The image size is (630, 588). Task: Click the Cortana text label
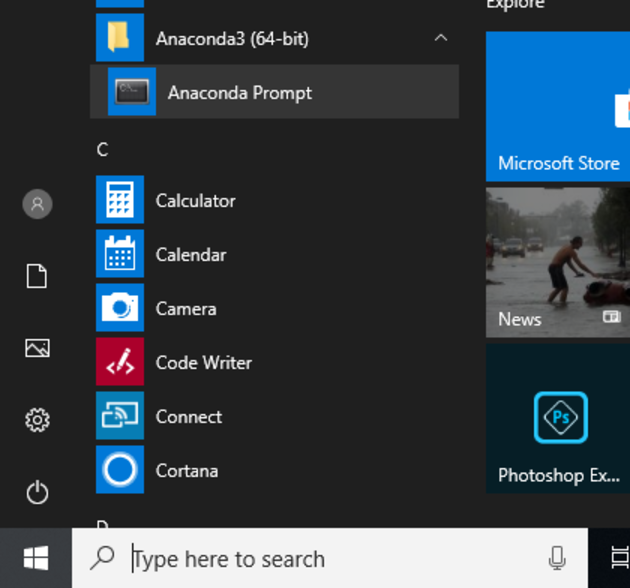pyautogui.click(x=187, y=471)
